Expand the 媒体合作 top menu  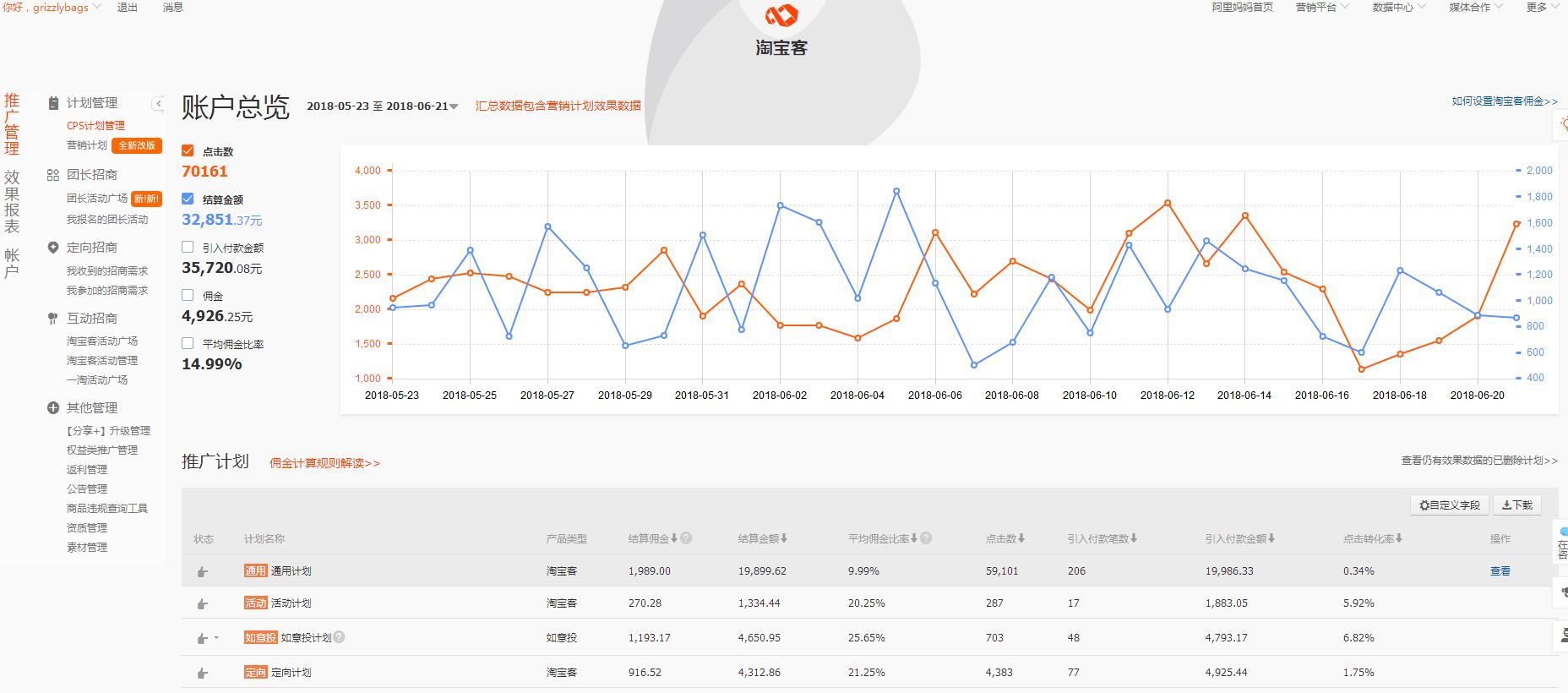tap(1476, 7)
